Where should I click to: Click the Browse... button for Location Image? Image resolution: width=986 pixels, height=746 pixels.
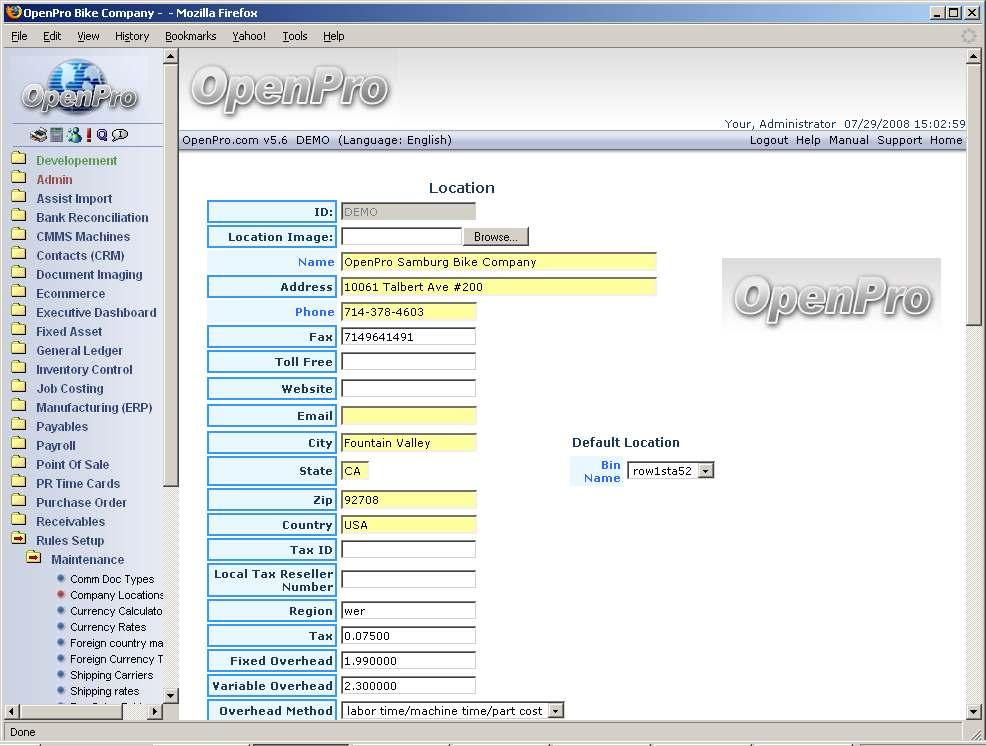[x=495, y=237]
